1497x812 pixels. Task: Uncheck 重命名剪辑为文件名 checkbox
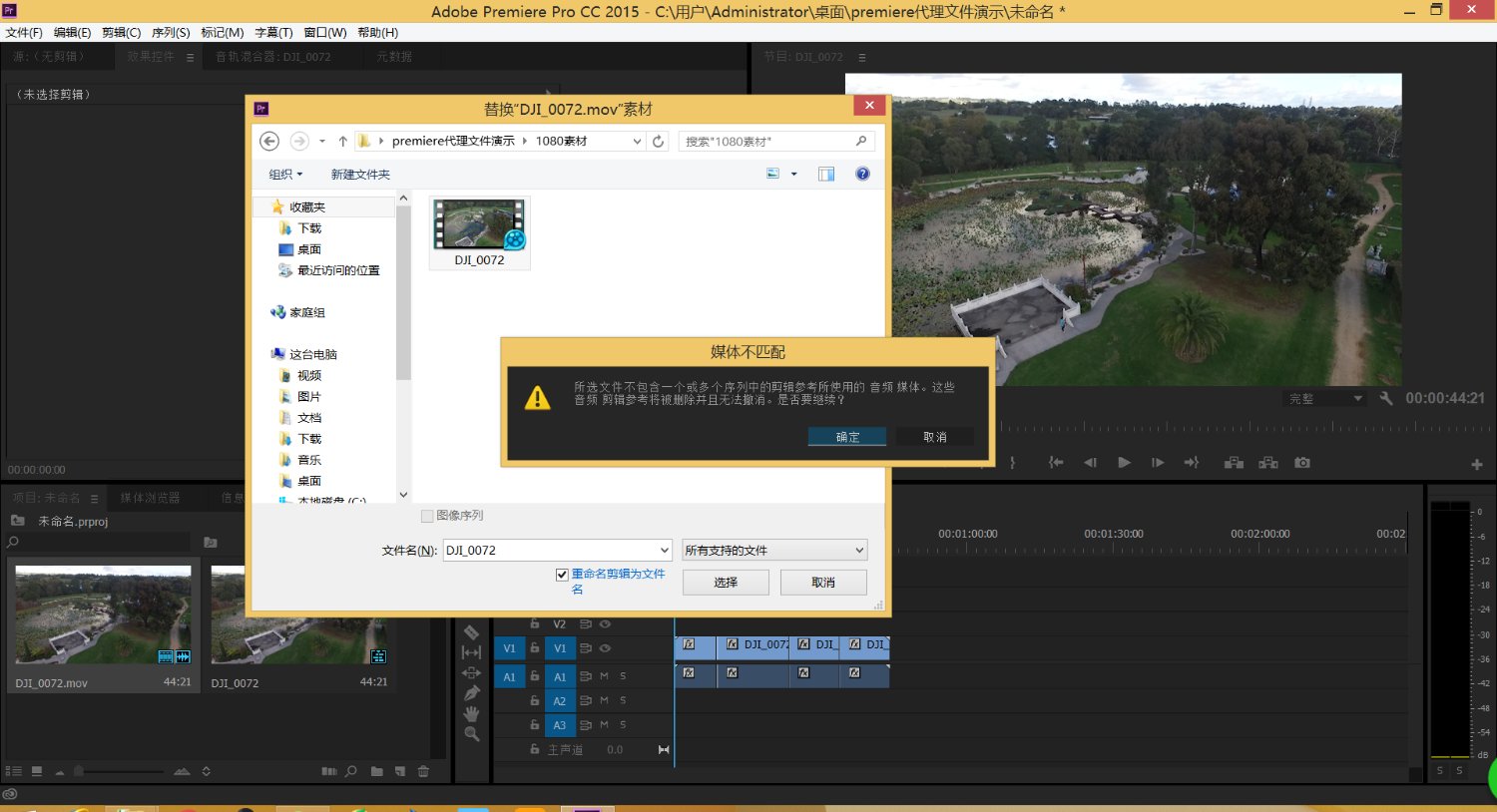[x=562, y=575]
